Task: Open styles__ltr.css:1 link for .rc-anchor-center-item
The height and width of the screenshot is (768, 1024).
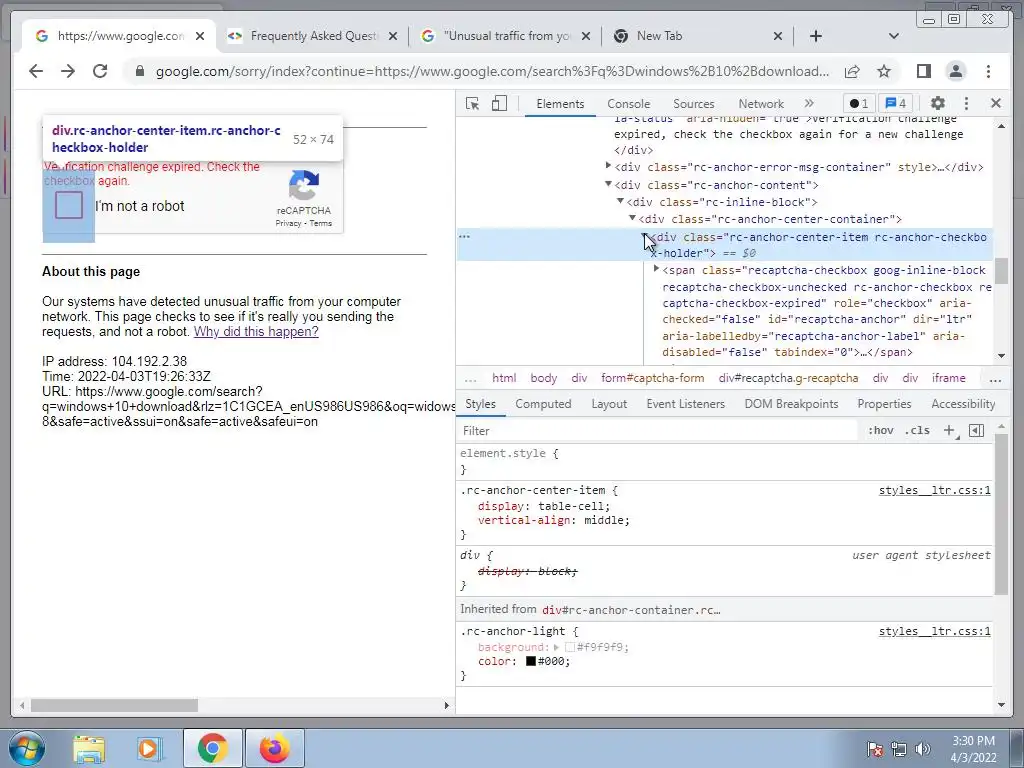Action: [x=935, y=490]
